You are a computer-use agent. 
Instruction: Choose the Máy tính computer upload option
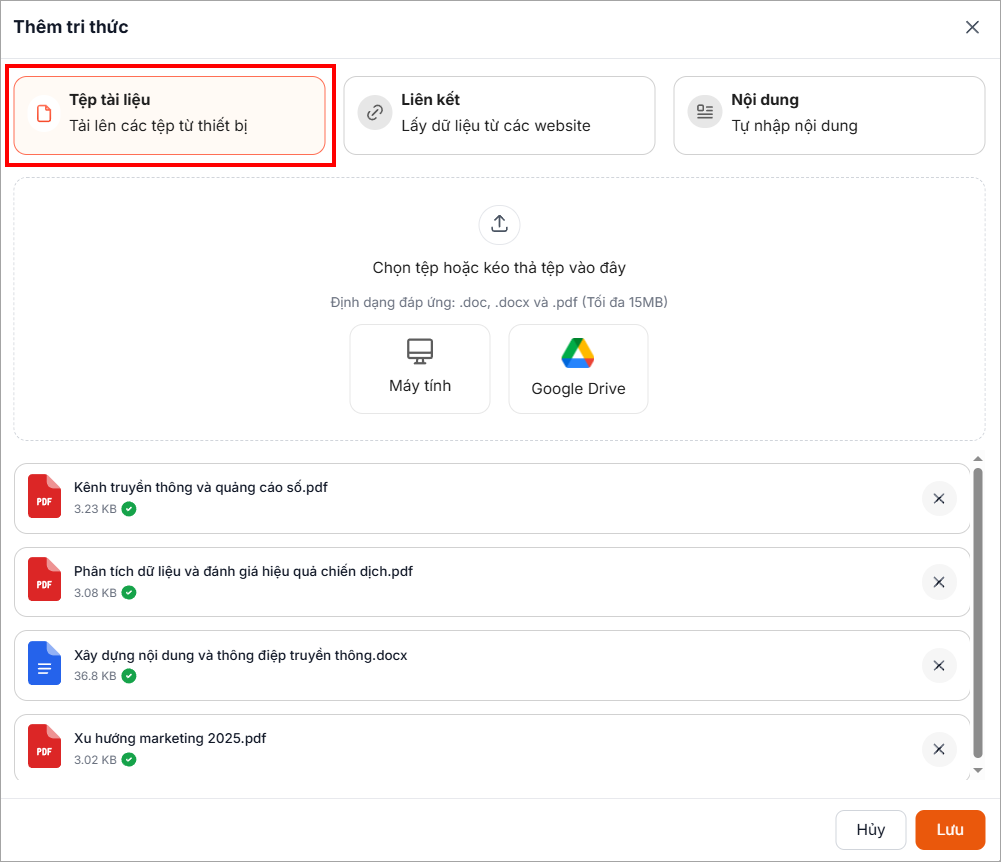point(420,368)
